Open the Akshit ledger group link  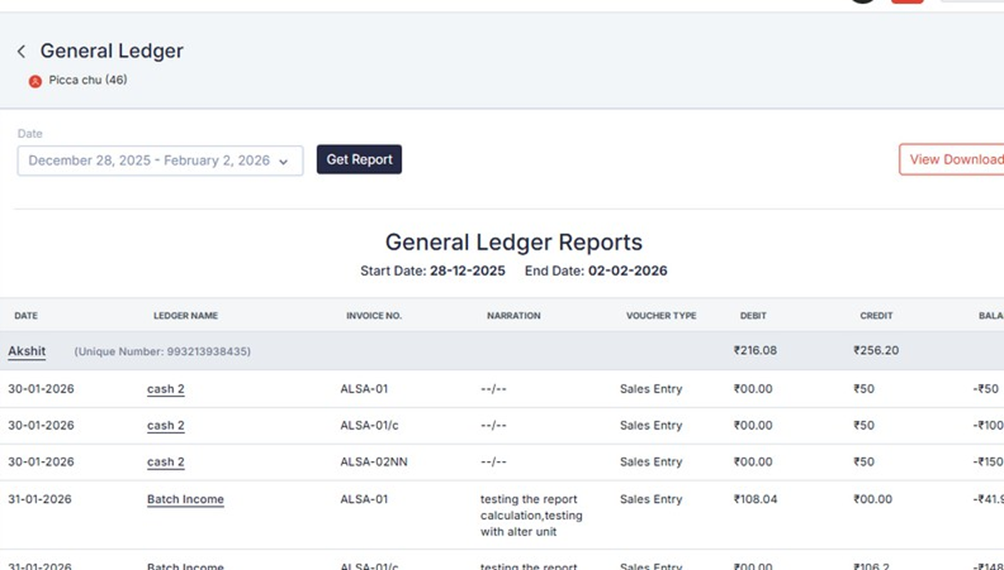[x=27, y=351]
